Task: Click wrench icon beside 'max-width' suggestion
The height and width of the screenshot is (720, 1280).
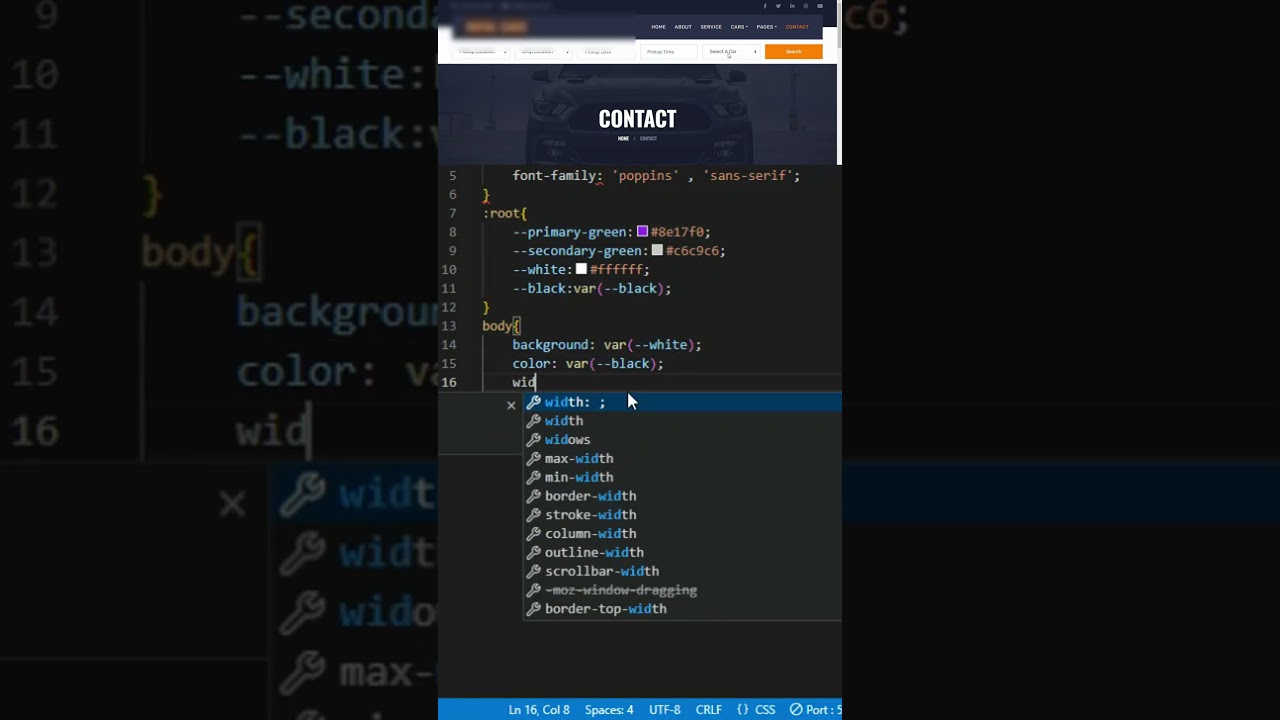Action: [534, 459]
